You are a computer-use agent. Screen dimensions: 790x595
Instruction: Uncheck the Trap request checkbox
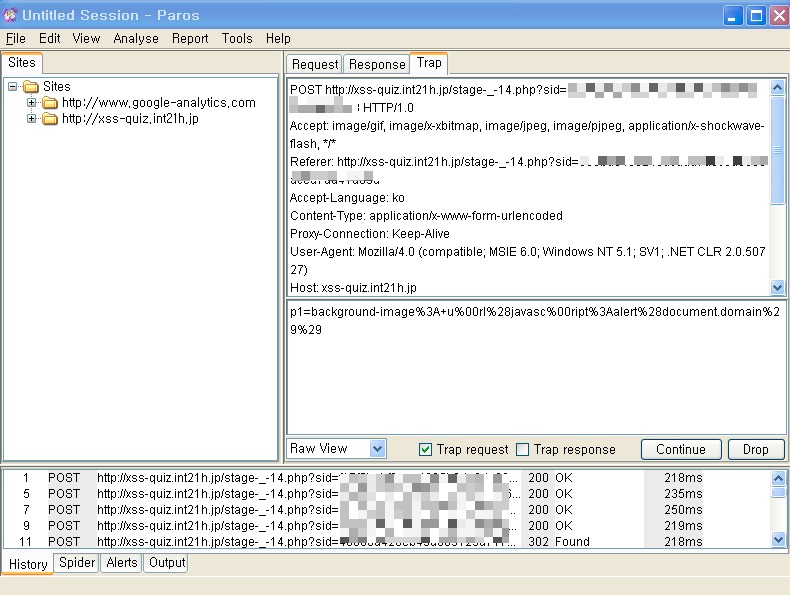pyautogui.click(x=425, y=450)
